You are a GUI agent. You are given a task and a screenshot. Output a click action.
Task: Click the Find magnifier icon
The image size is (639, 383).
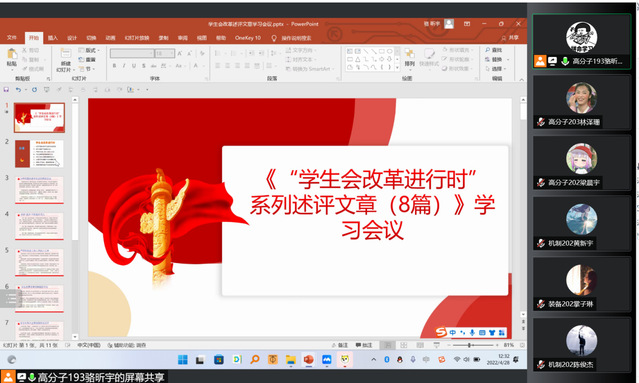click(488, 50)
